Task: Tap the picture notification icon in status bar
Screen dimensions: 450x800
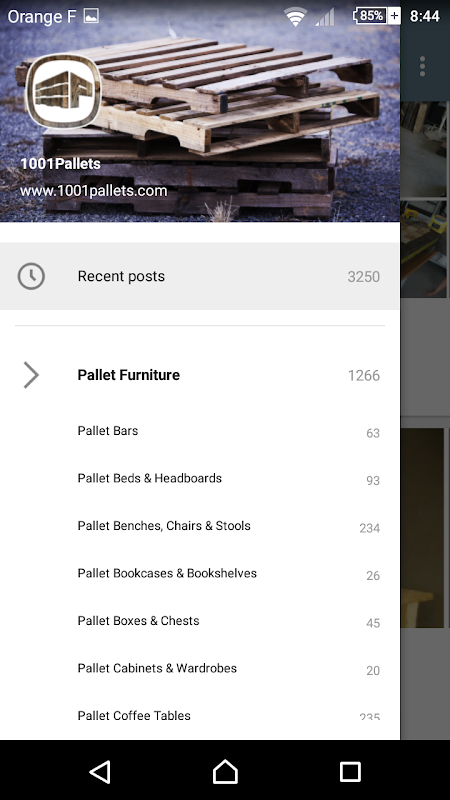Action: [91, 16]
